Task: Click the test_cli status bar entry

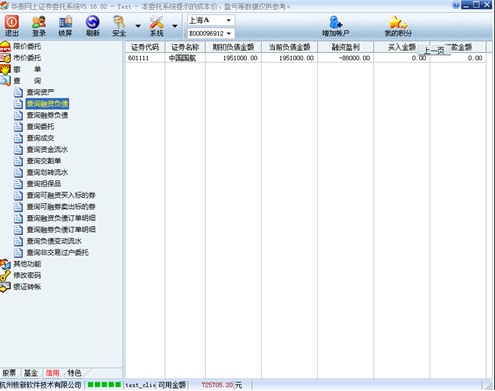Action: click(140, 385)
